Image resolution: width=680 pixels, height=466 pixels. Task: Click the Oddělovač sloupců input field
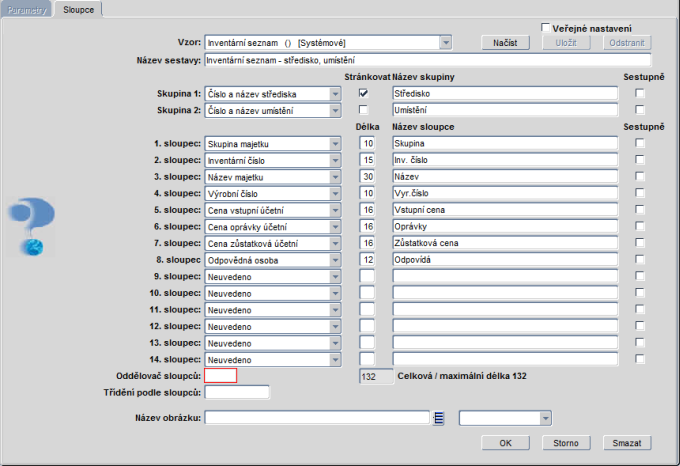(221, 375)
